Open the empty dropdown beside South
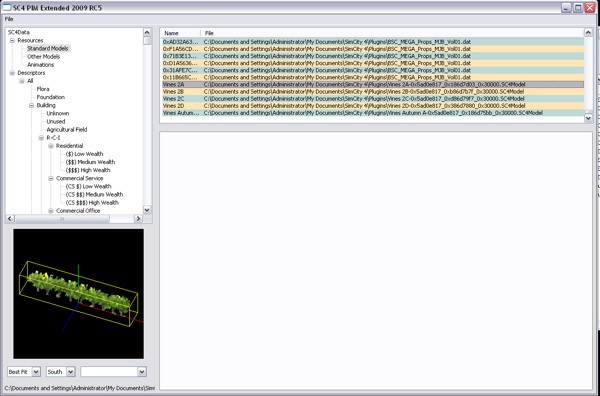The height and width of the screenshot is (396, 600). 113,372
